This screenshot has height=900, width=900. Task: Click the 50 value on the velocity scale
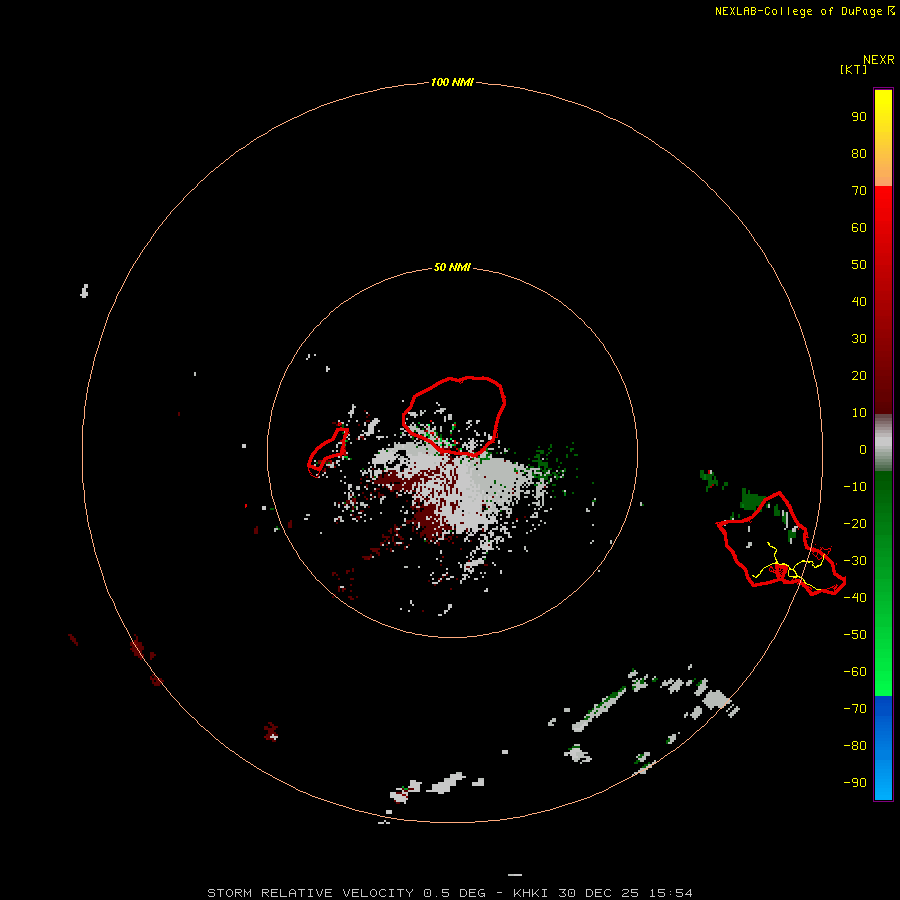point(859,265)
